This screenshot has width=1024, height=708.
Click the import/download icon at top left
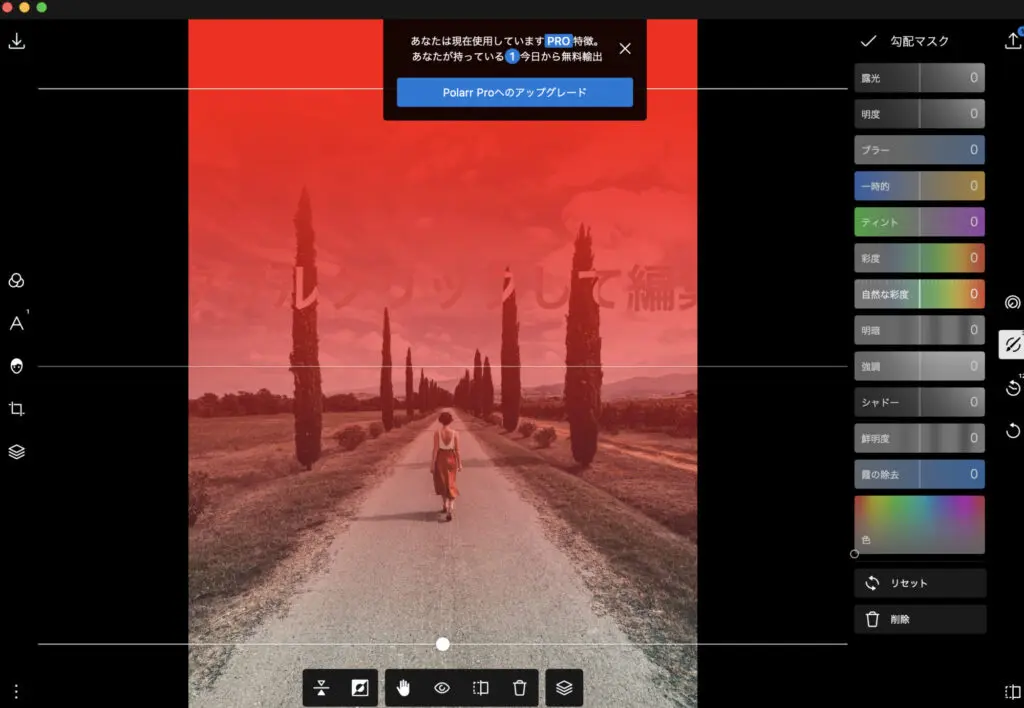16,42
